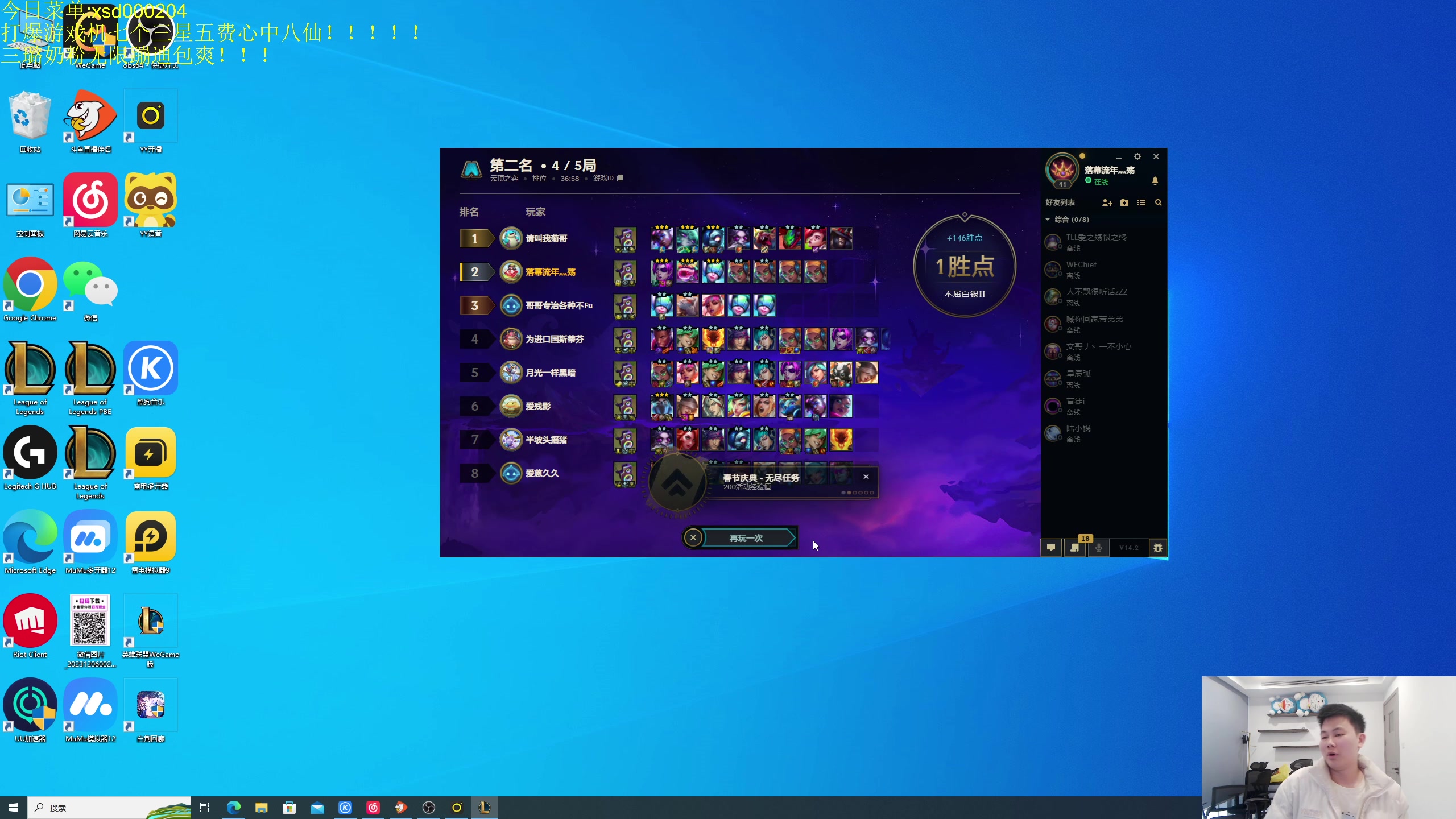Screen dimensions: 1456x819
Task: Open Task View on taskbar
Action: click(205, 808)
